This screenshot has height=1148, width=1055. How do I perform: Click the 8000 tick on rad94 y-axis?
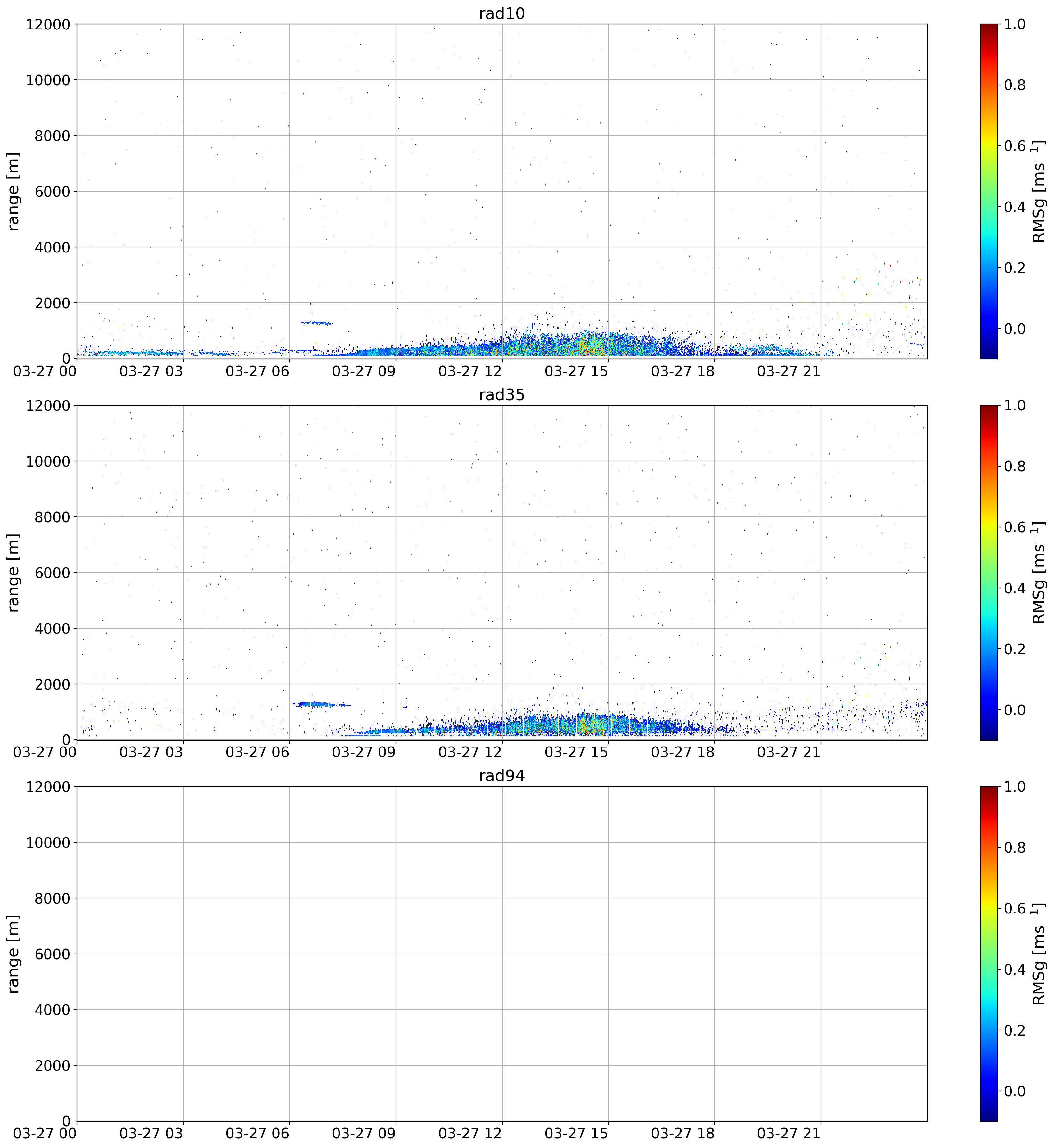coord(52,898)
